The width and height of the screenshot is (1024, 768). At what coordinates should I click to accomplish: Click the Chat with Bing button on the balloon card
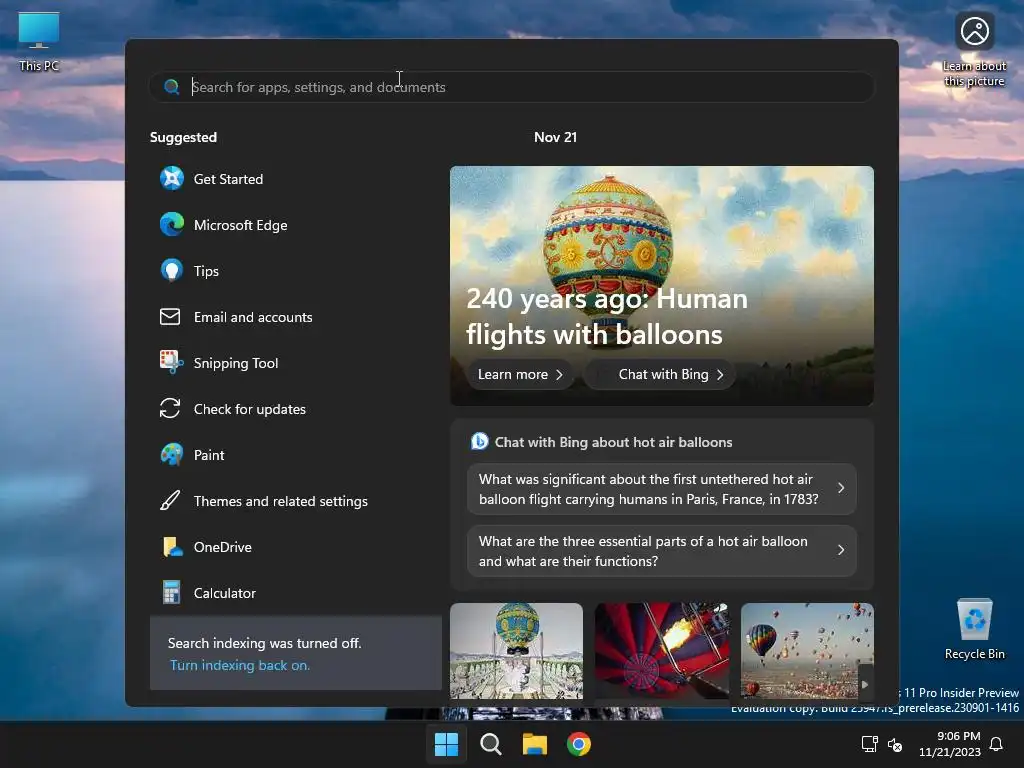coord(660,374)
